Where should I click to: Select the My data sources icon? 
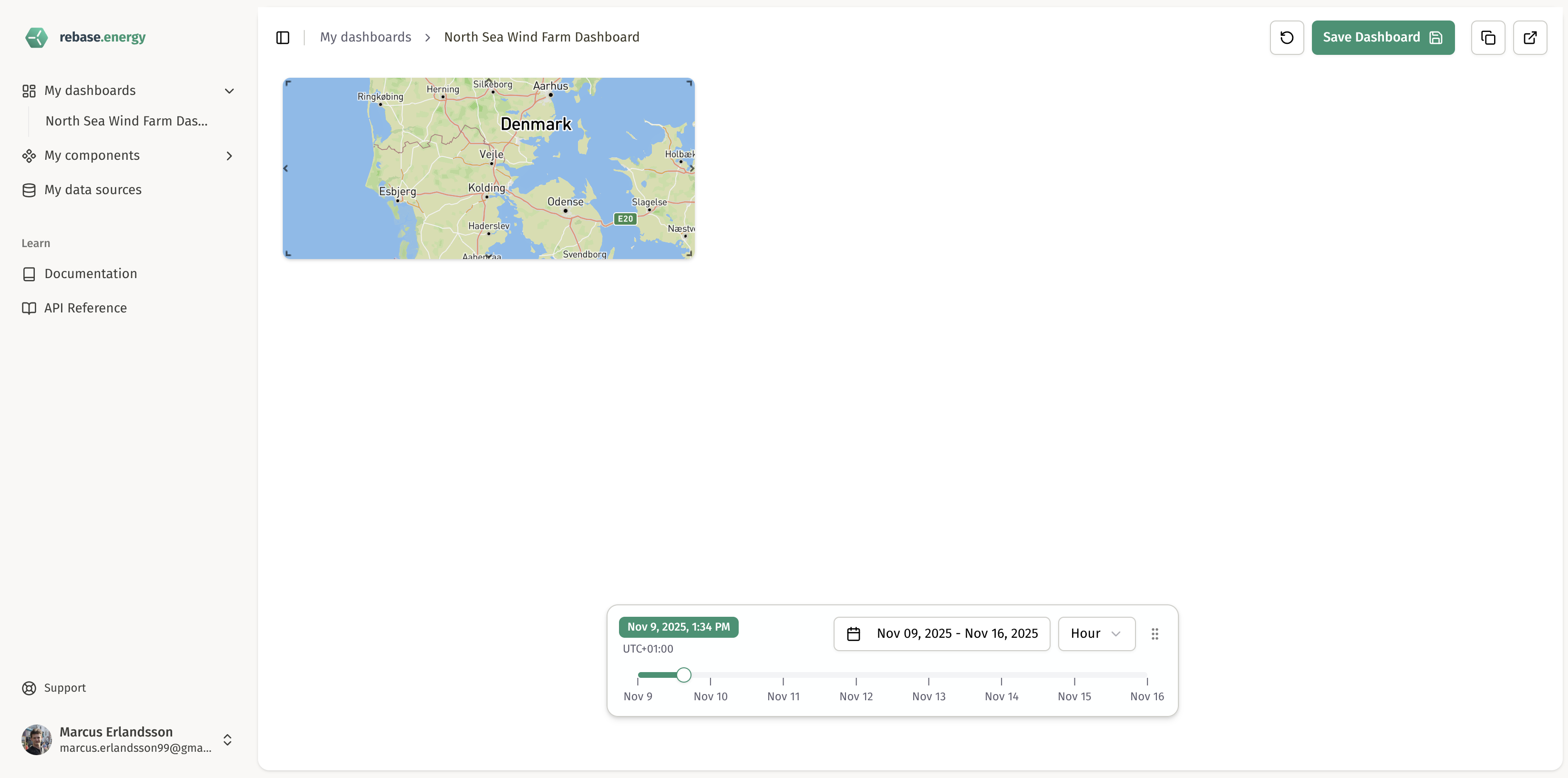(x=29, y=189)
